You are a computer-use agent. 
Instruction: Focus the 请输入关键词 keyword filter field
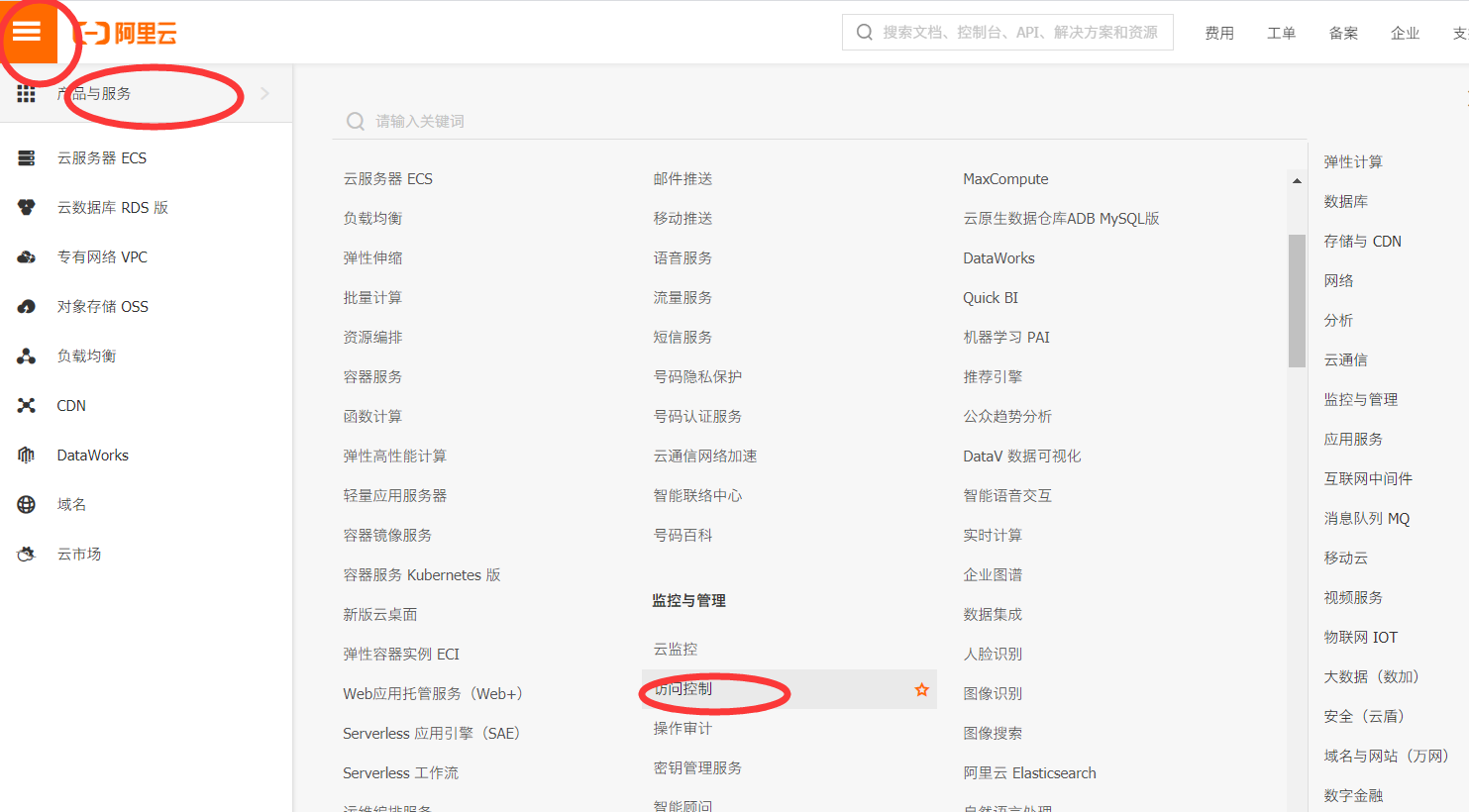pyautogui.click(x=820, y=122)
